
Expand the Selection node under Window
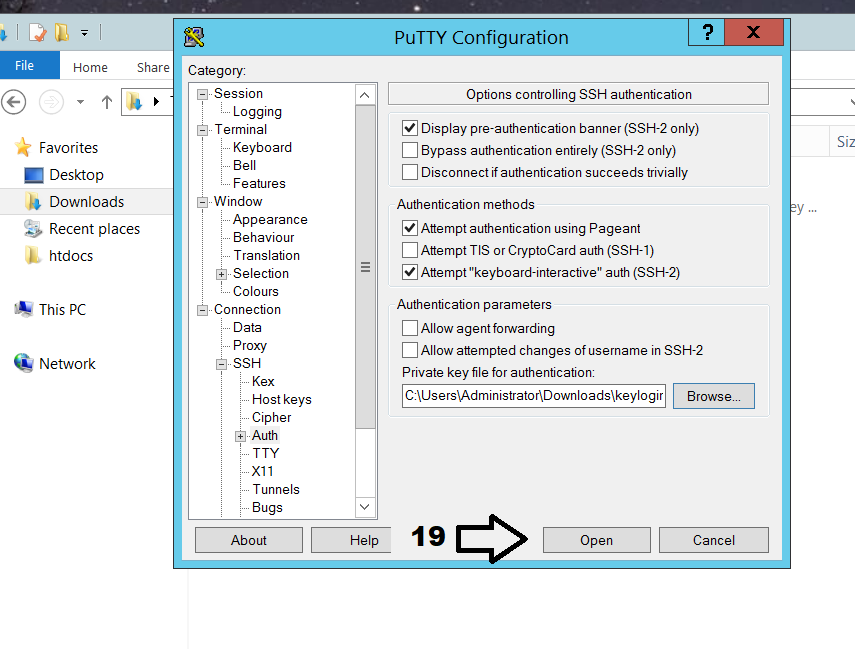[x=222, y=274]
